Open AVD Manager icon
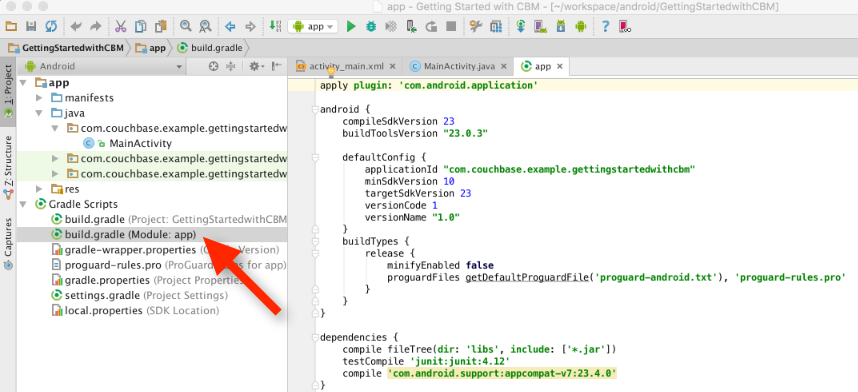Viewport: 858px width, 392px height. pyautogui.click(x=541, y=26)
